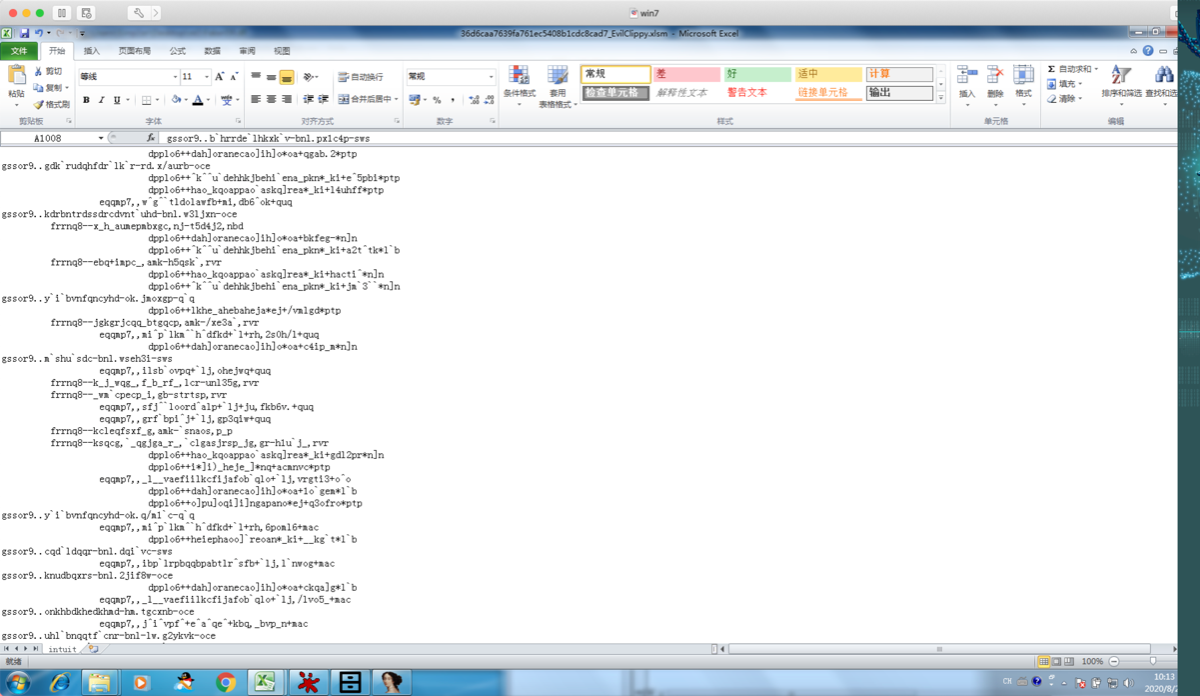
Task: Toggle Wrap Text (自动换行)
Action: click(x=362, y=77)
